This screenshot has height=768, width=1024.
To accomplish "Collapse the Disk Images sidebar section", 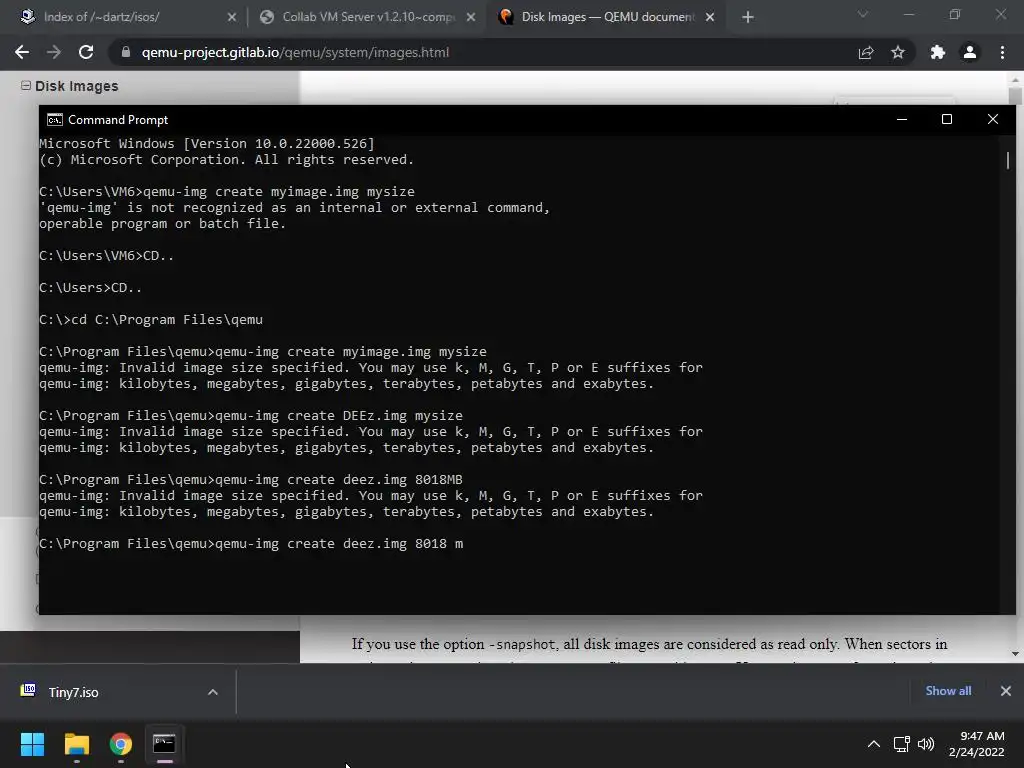I will coord(25,86).
